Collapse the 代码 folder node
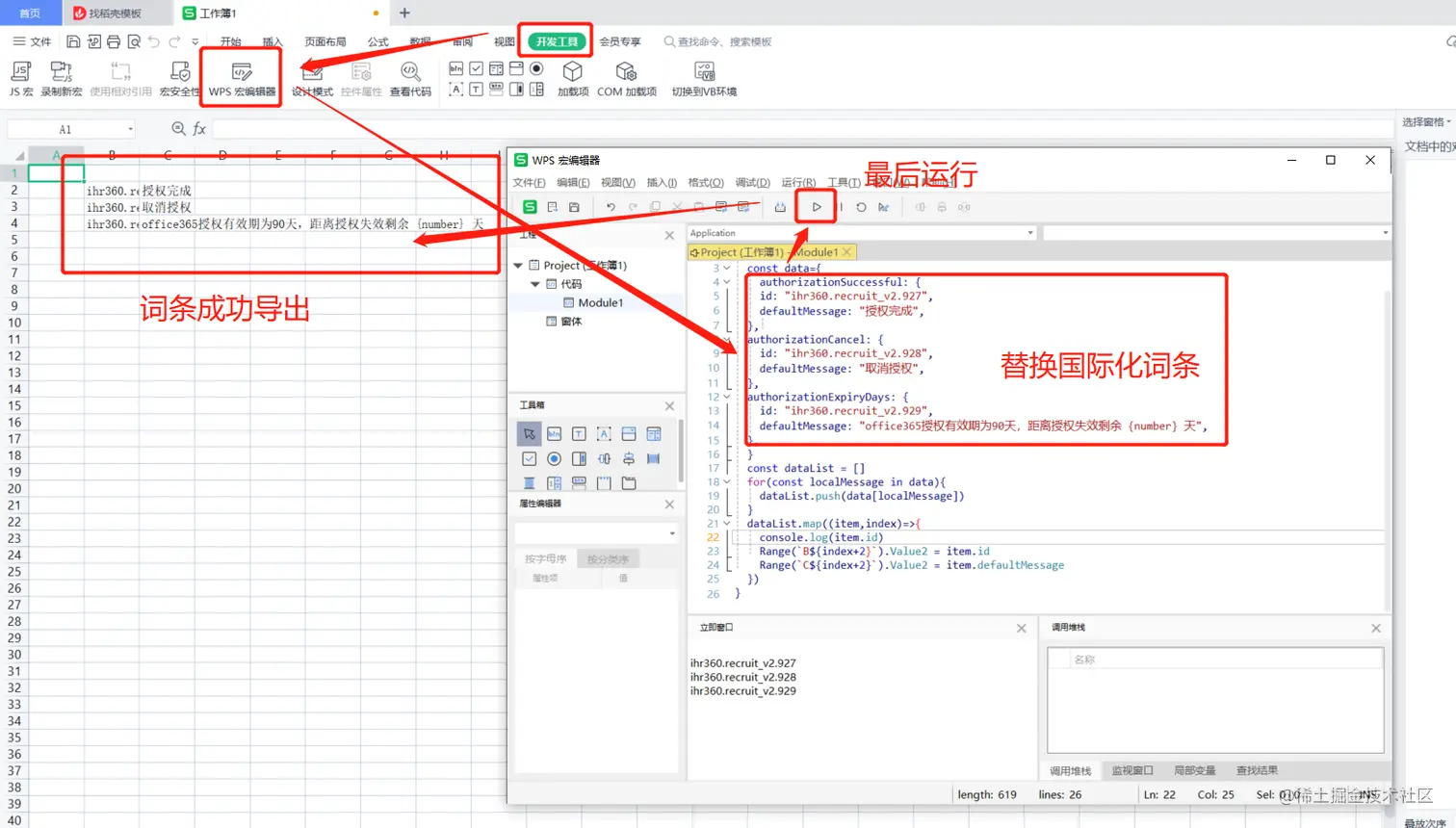Image resolution: width=1456 pixels, height=828 pixels. tap(535, 284)
